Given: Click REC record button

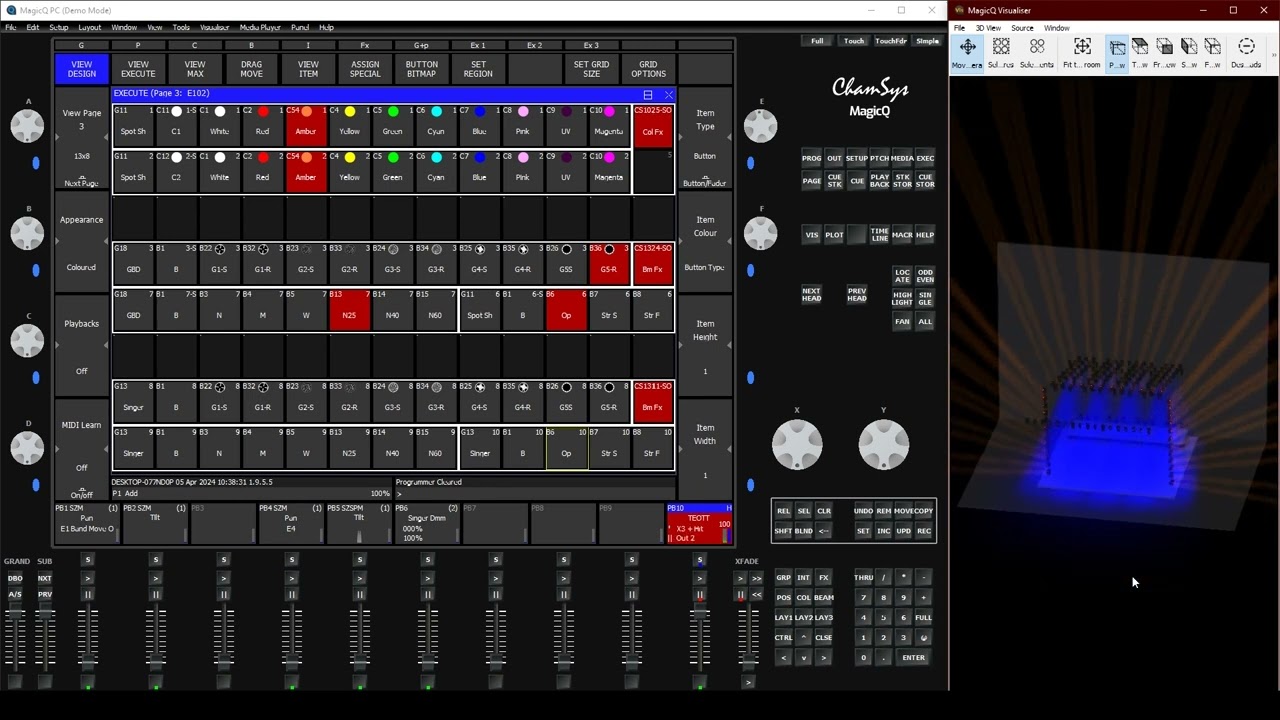Looking at the screenshot, I should pyautogui.click(x=924, y=531).
